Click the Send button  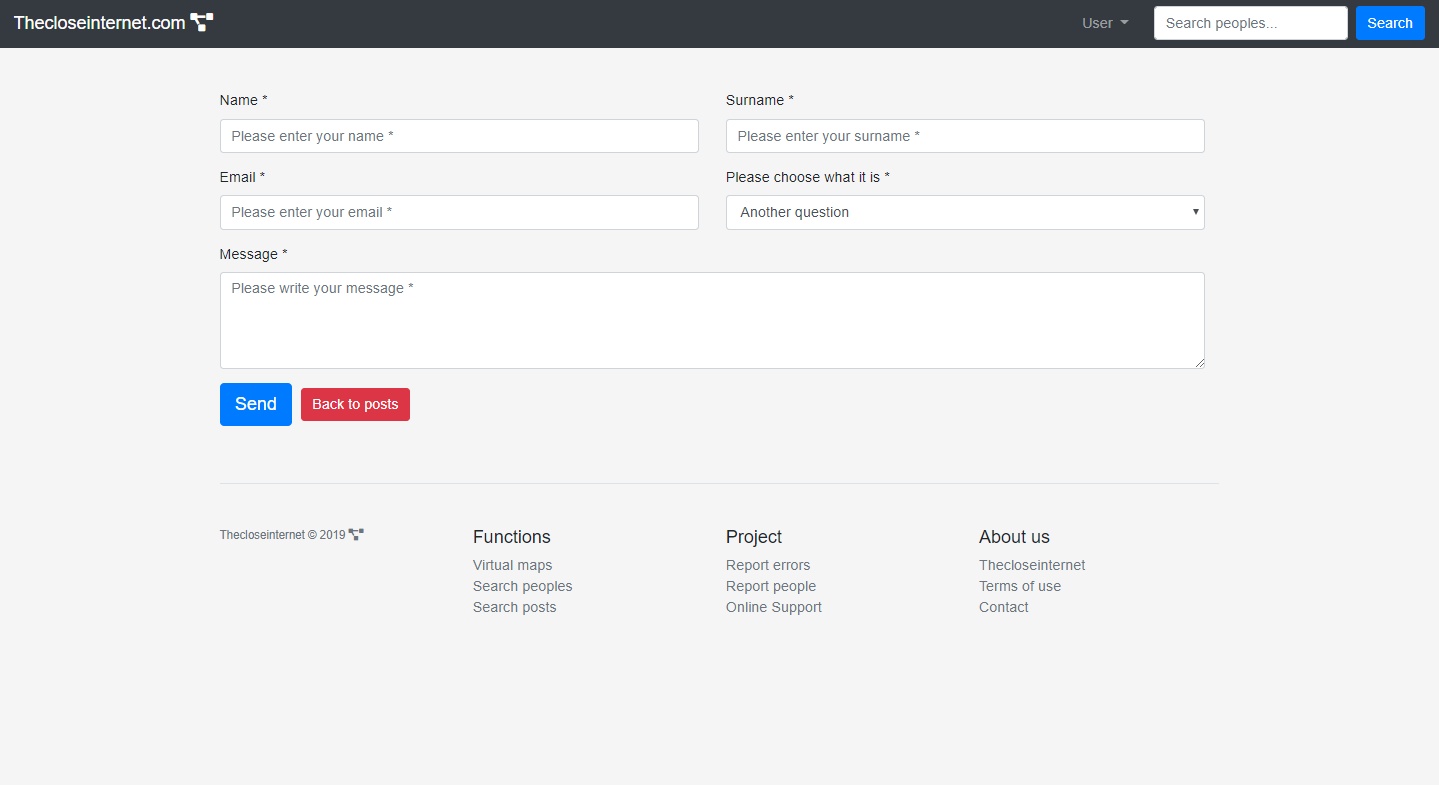pos(255,404)
